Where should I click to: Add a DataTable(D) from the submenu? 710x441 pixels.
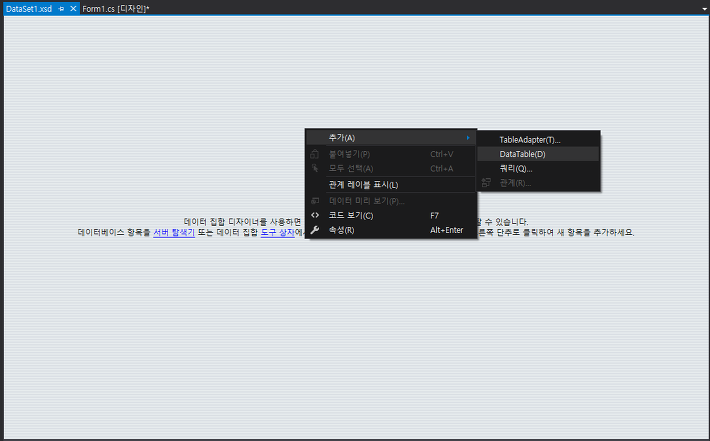click(538, 154)
